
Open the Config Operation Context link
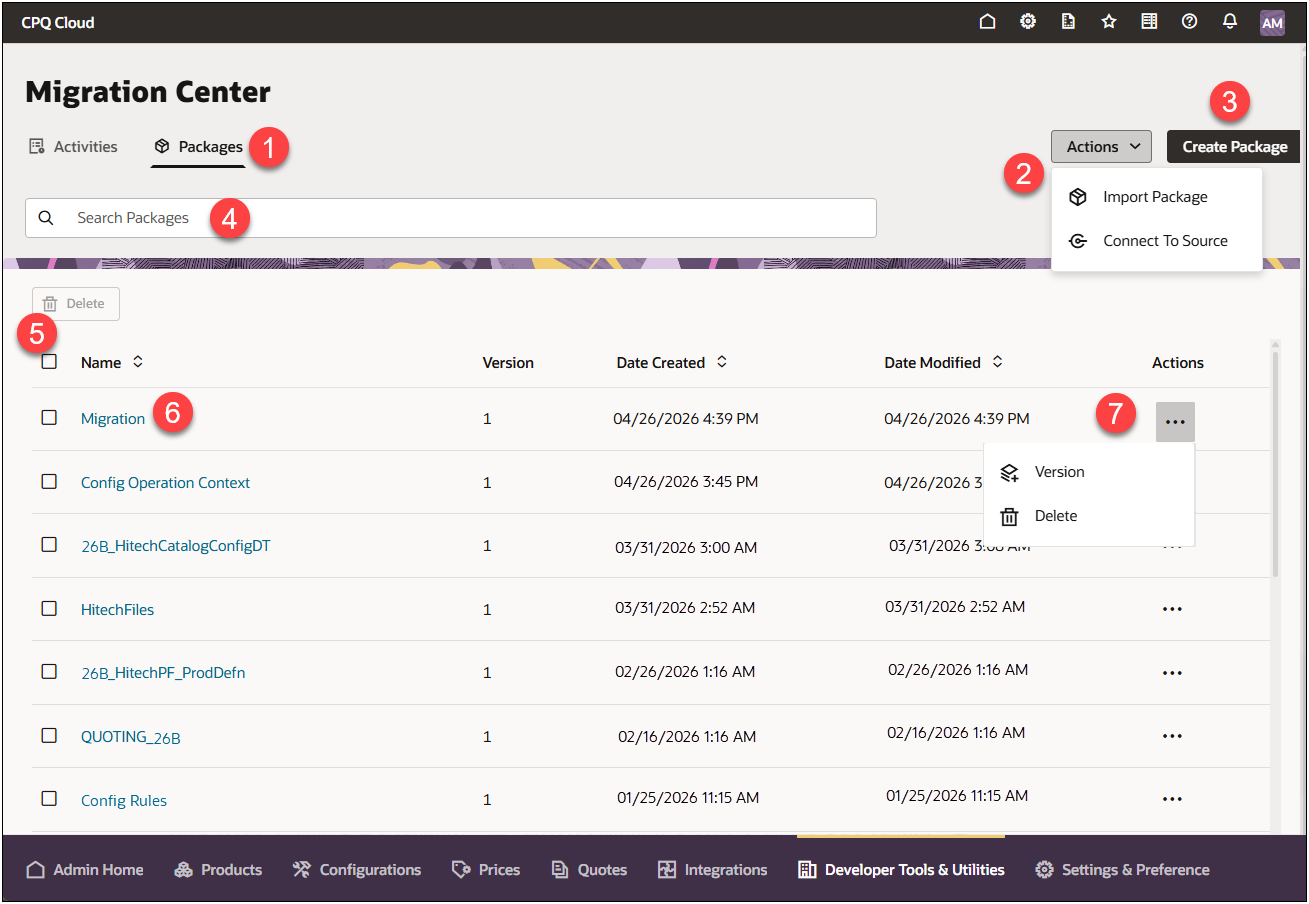click(165, 482)
